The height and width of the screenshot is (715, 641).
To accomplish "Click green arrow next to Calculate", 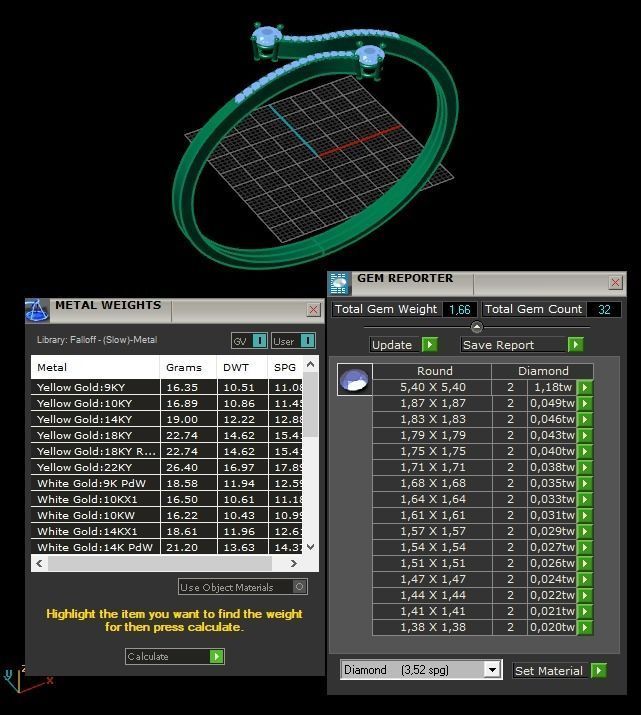I will point(217,657).
